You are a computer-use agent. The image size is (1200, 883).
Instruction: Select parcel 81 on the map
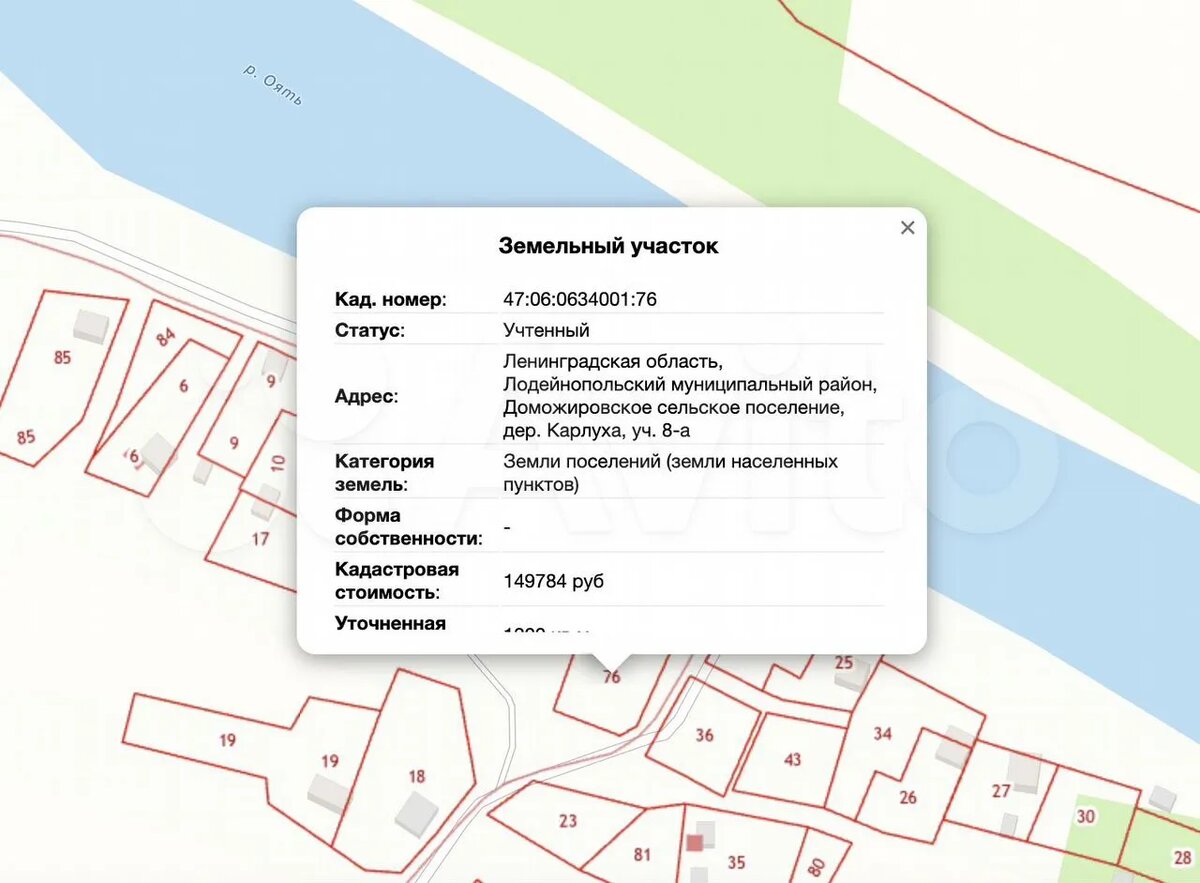[642, 855]
